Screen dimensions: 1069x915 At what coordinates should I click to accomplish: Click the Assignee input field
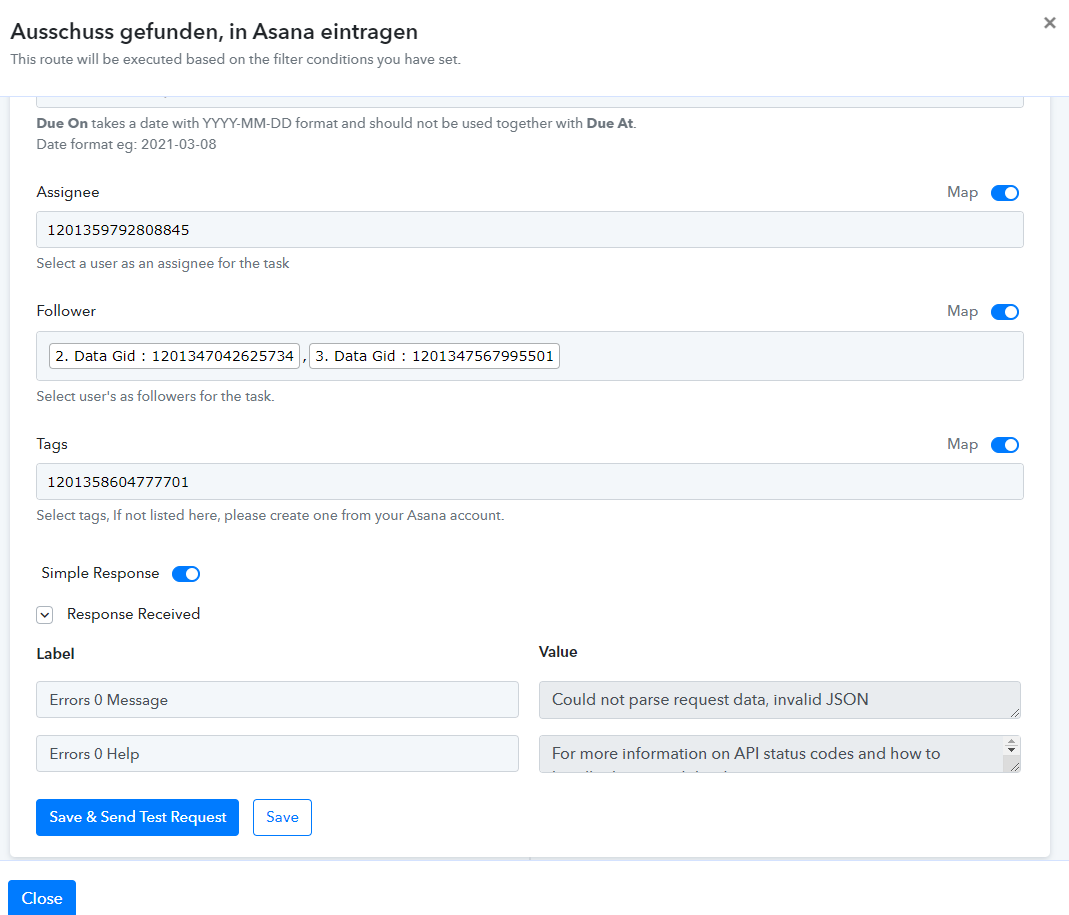point(530,230)
